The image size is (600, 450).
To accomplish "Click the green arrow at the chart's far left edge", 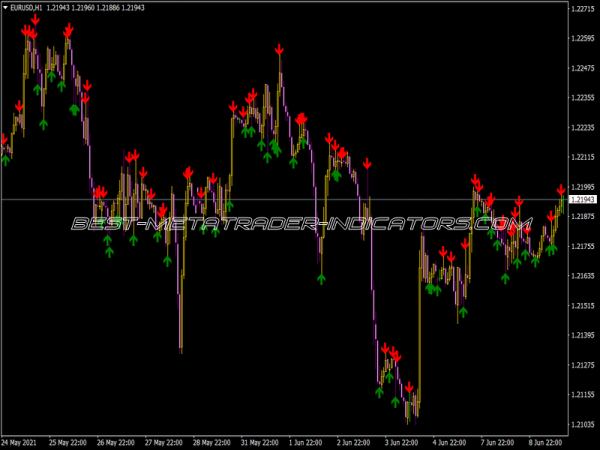I will tap(6, 157).
